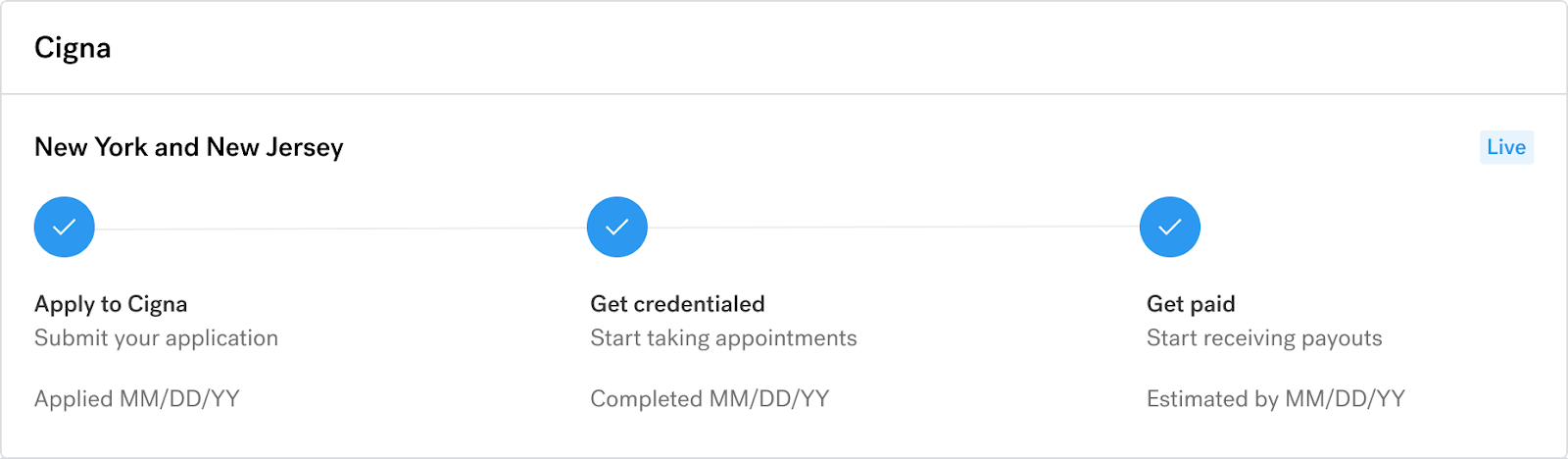This screenshot has width=1568, height=459.
Task: Click the Completed MM/DD/YY date
Action: pyautogui.click(x=710, y=399)
